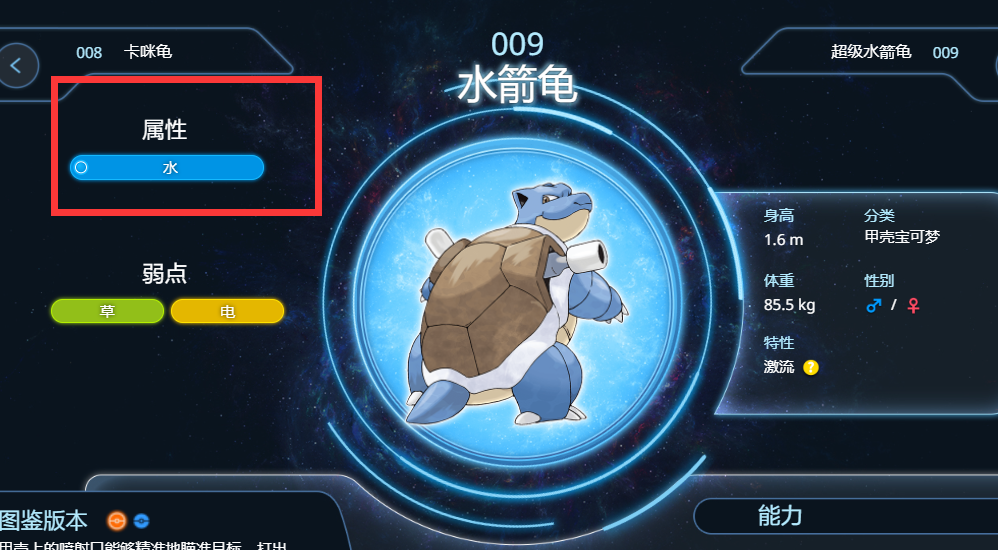
Task: Click the red female gender symbol
Action: pyautogui.click(x=913, y=306)
